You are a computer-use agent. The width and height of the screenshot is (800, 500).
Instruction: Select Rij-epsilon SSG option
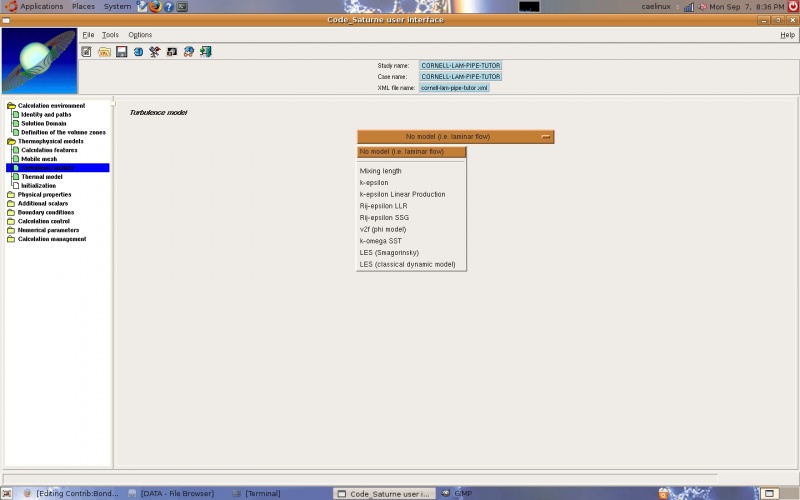386,217
